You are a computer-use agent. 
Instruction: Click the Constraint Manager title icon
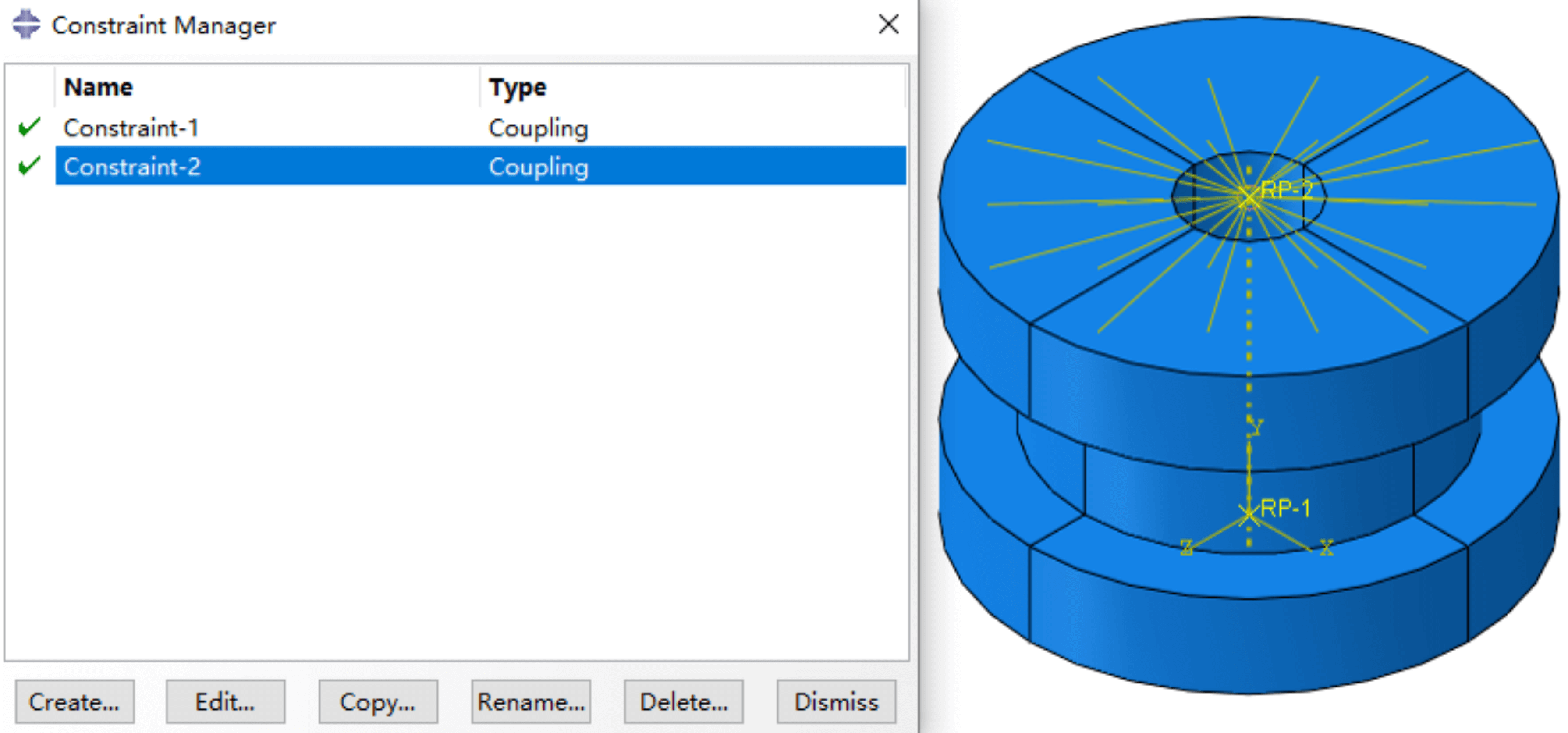[x=26, y=25]
